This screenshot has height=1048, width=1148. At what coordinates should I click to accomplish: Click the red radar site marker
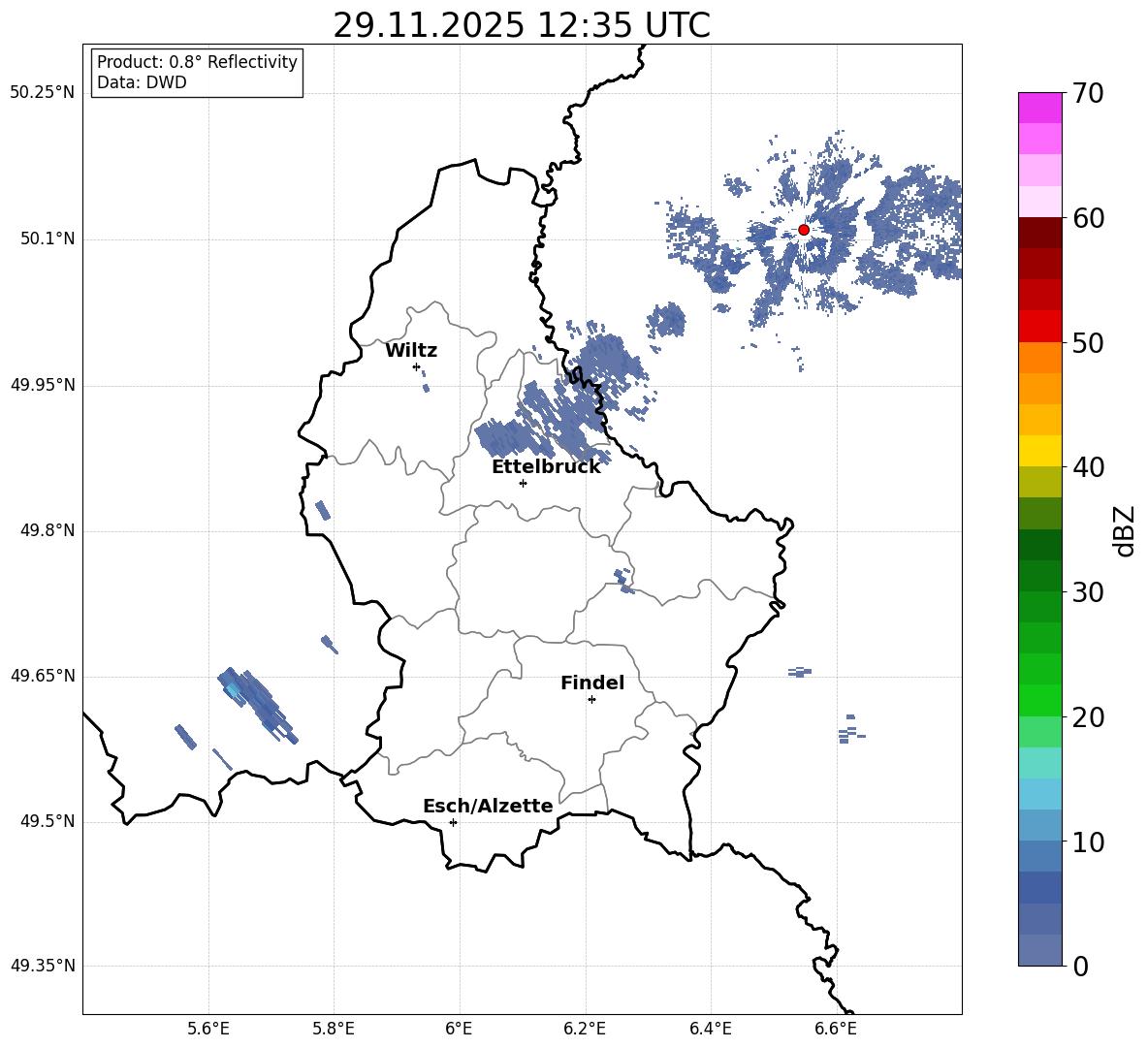point(803,230)
